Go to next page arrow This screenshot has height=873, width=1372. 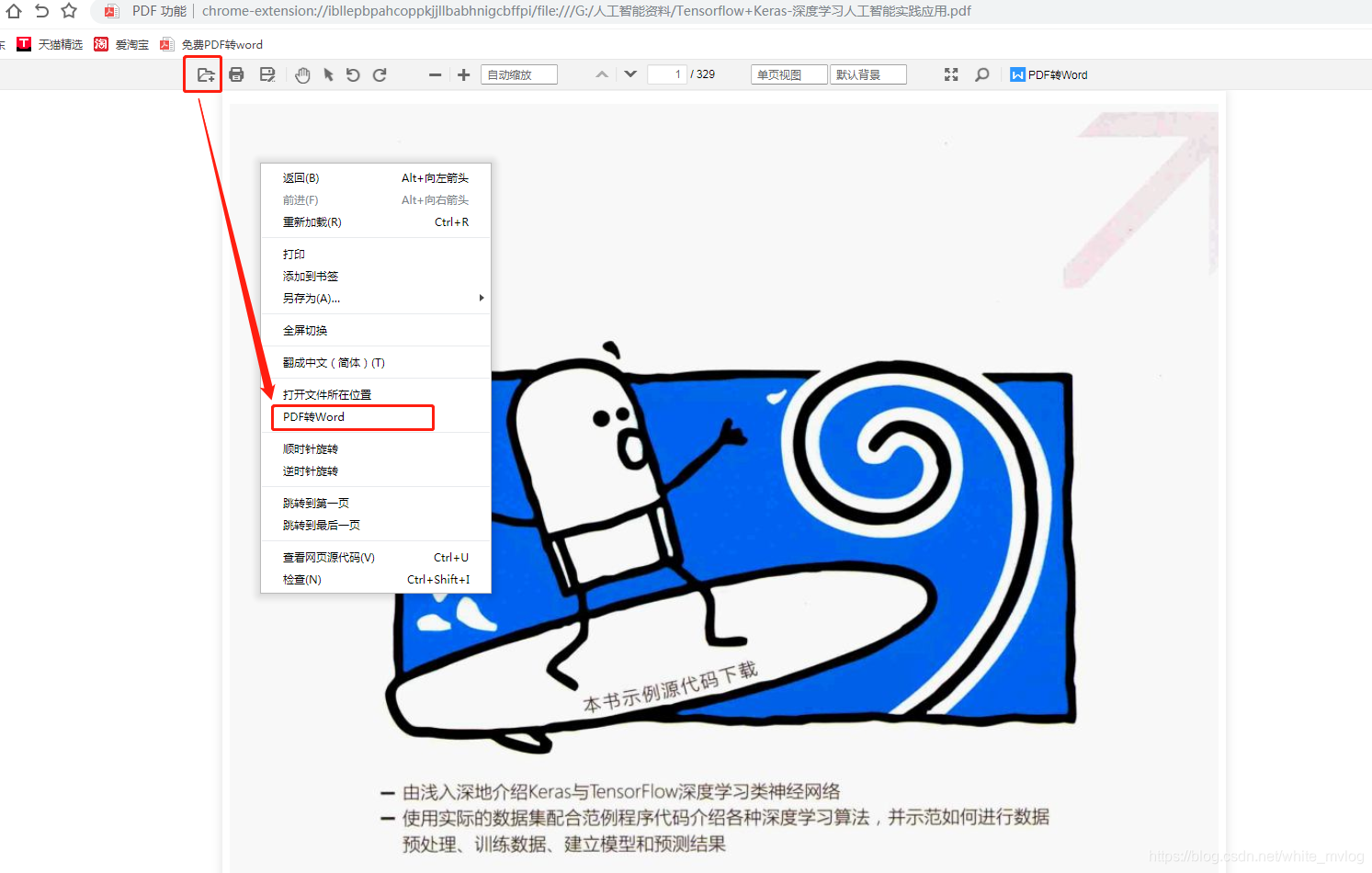tap(630, 74)
